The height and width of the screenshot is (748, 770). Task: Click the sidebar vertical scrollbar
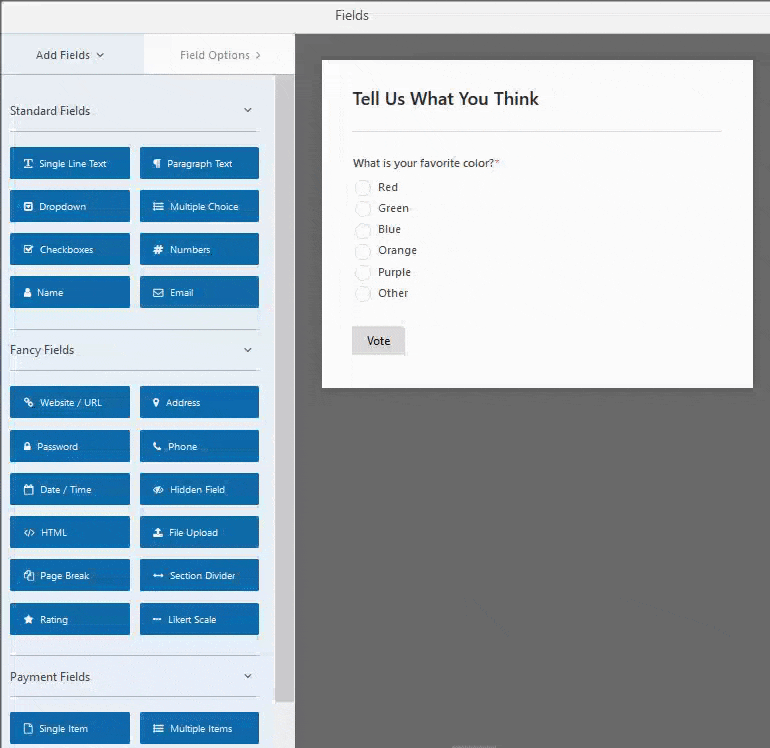point(284,400)
